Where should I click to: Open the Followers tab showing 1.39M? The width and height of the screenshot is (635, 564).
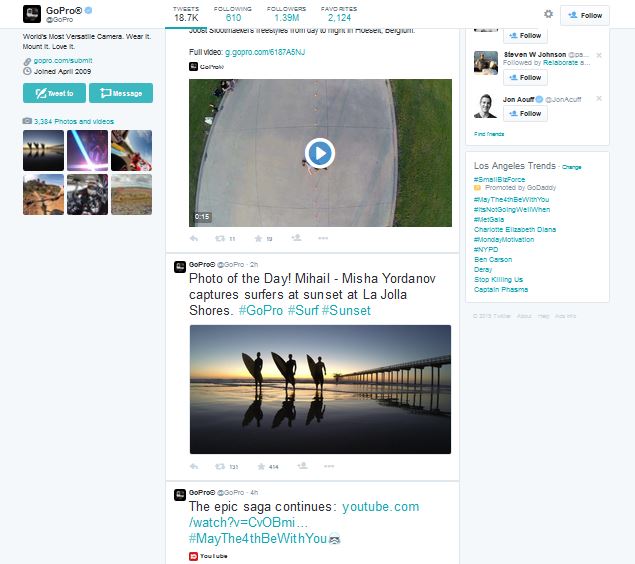coord(285,13)
